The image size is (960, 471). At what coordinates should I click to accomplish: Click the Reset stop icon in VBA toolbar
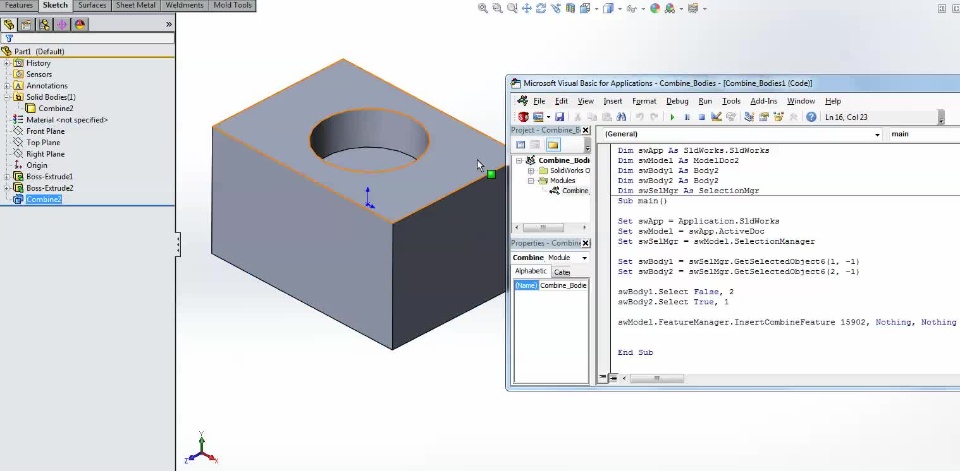702,116
